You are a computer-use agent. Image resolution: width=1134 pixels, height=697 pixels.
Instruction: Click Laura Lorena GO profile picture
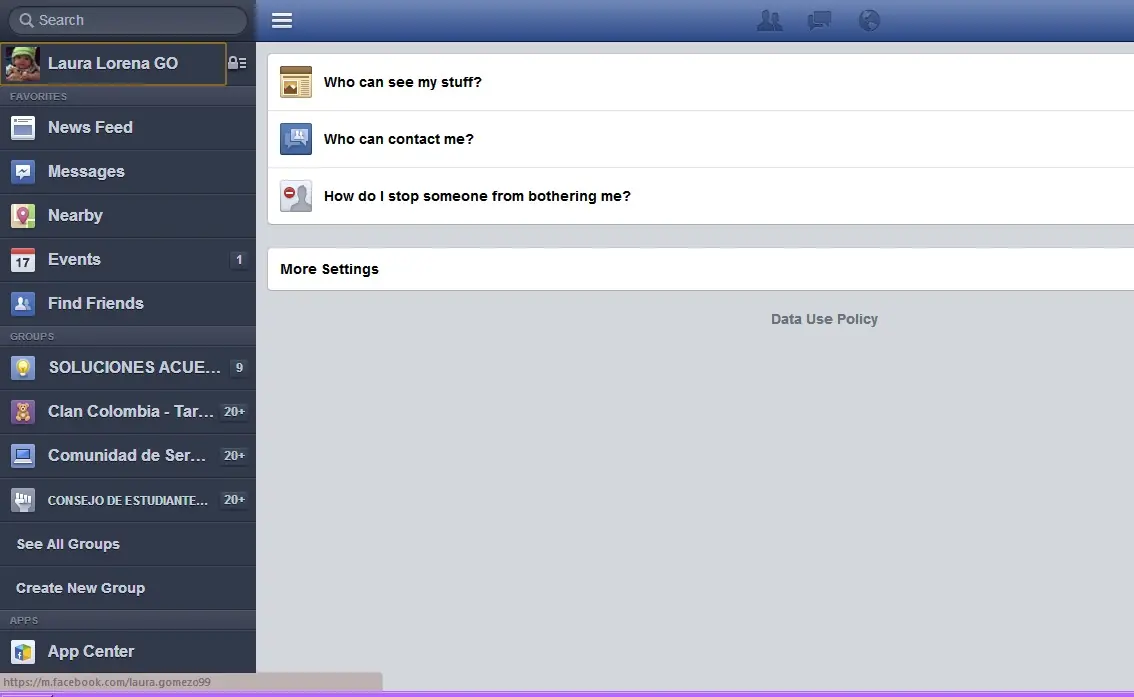(22, 64)
